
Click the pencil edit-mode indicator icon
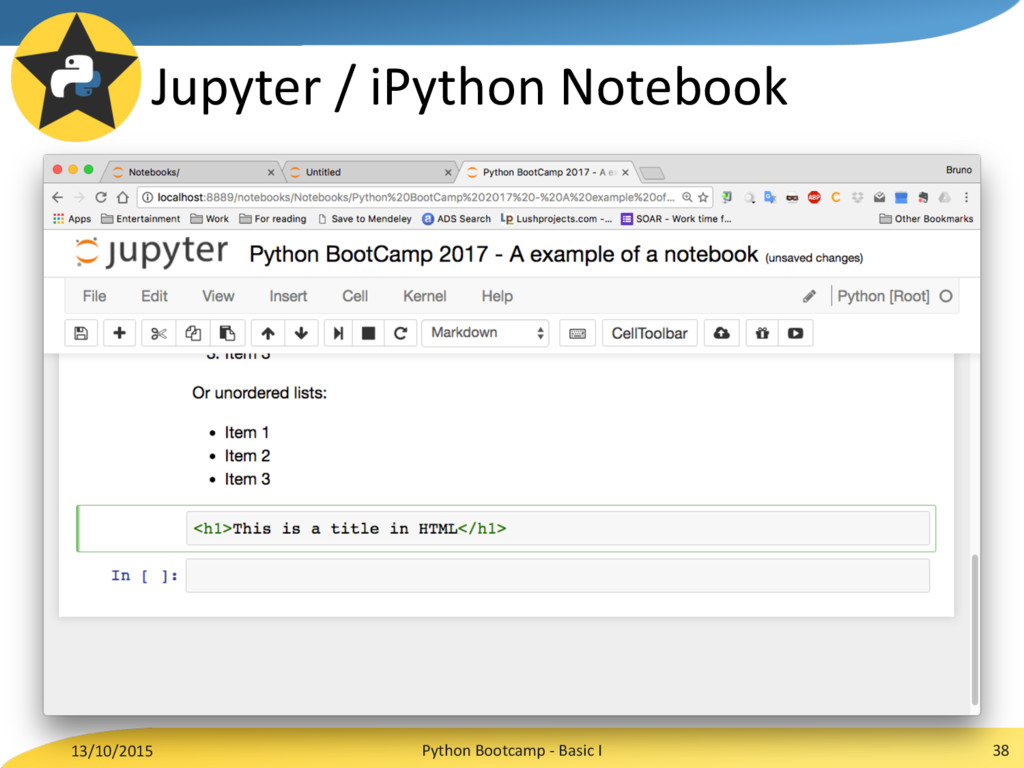[809, 296]
